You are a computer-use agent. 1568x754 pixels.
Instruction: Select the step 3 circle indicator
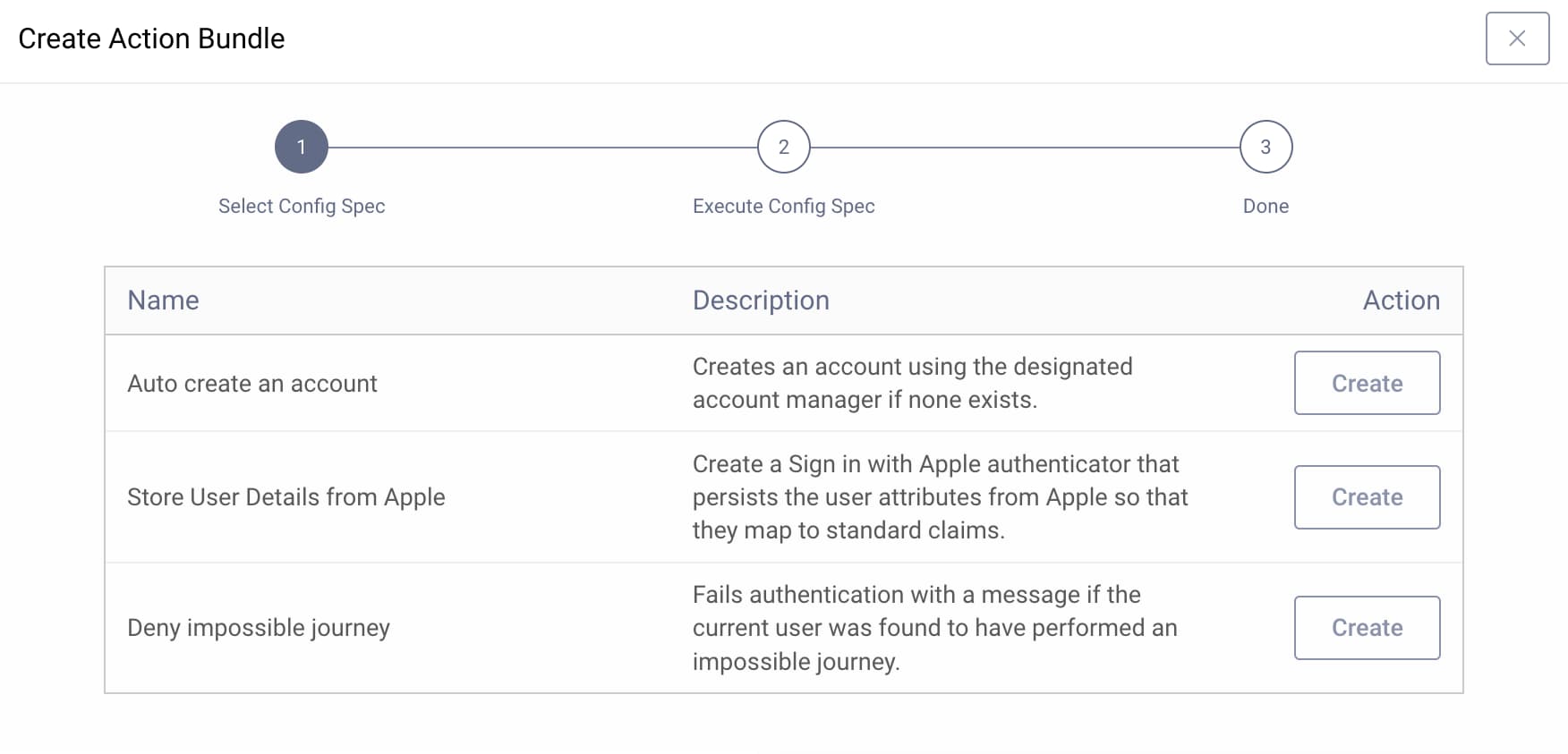pos(1265,147)
